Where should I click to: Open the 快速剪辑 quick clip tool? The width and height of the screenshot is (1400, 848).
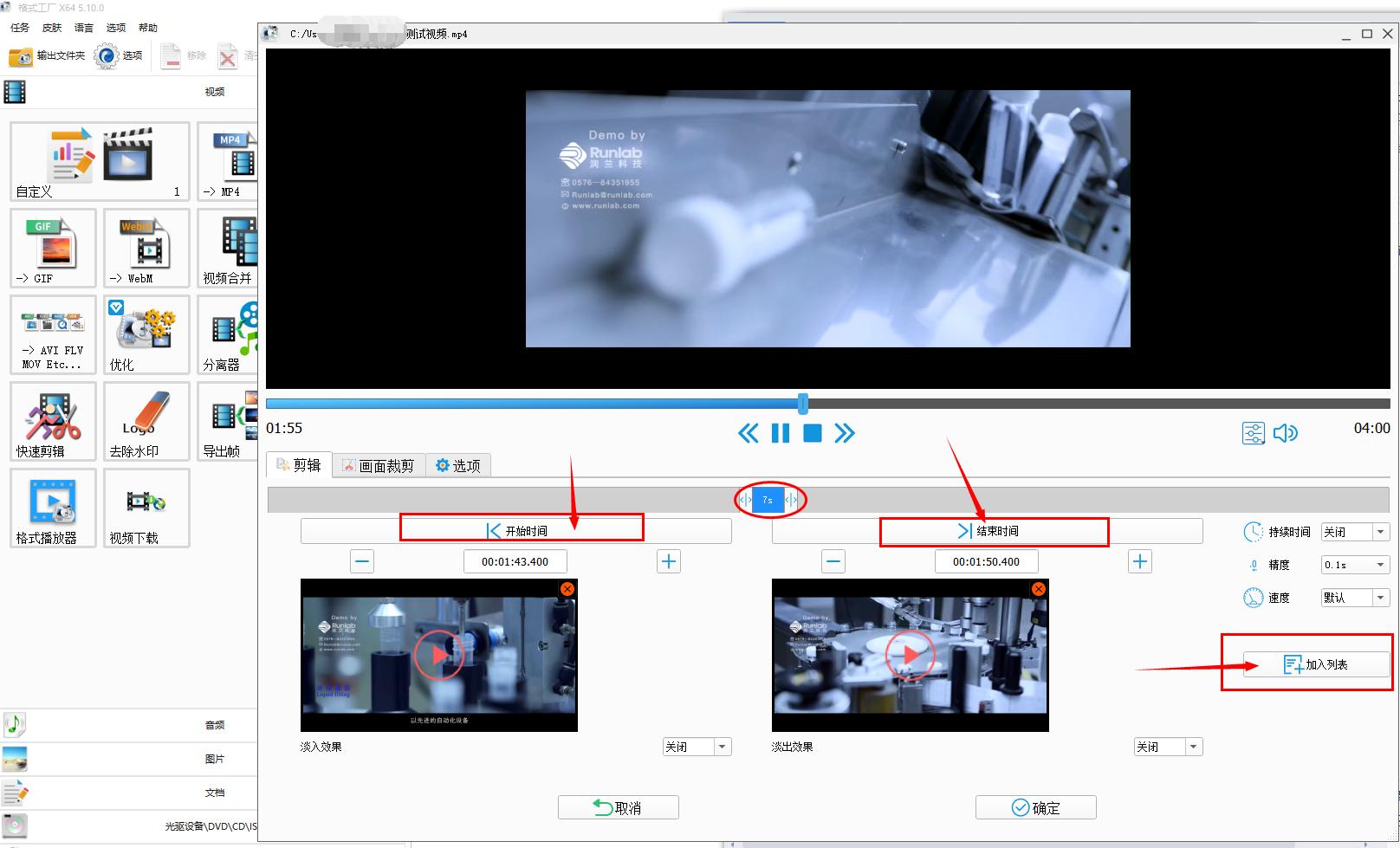pos(53,422)
